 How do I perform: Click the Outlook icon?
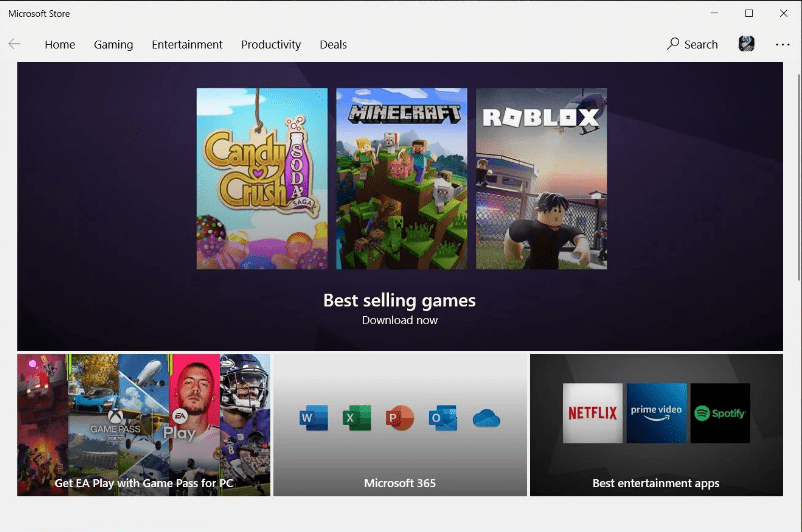(x=442, y=417)
